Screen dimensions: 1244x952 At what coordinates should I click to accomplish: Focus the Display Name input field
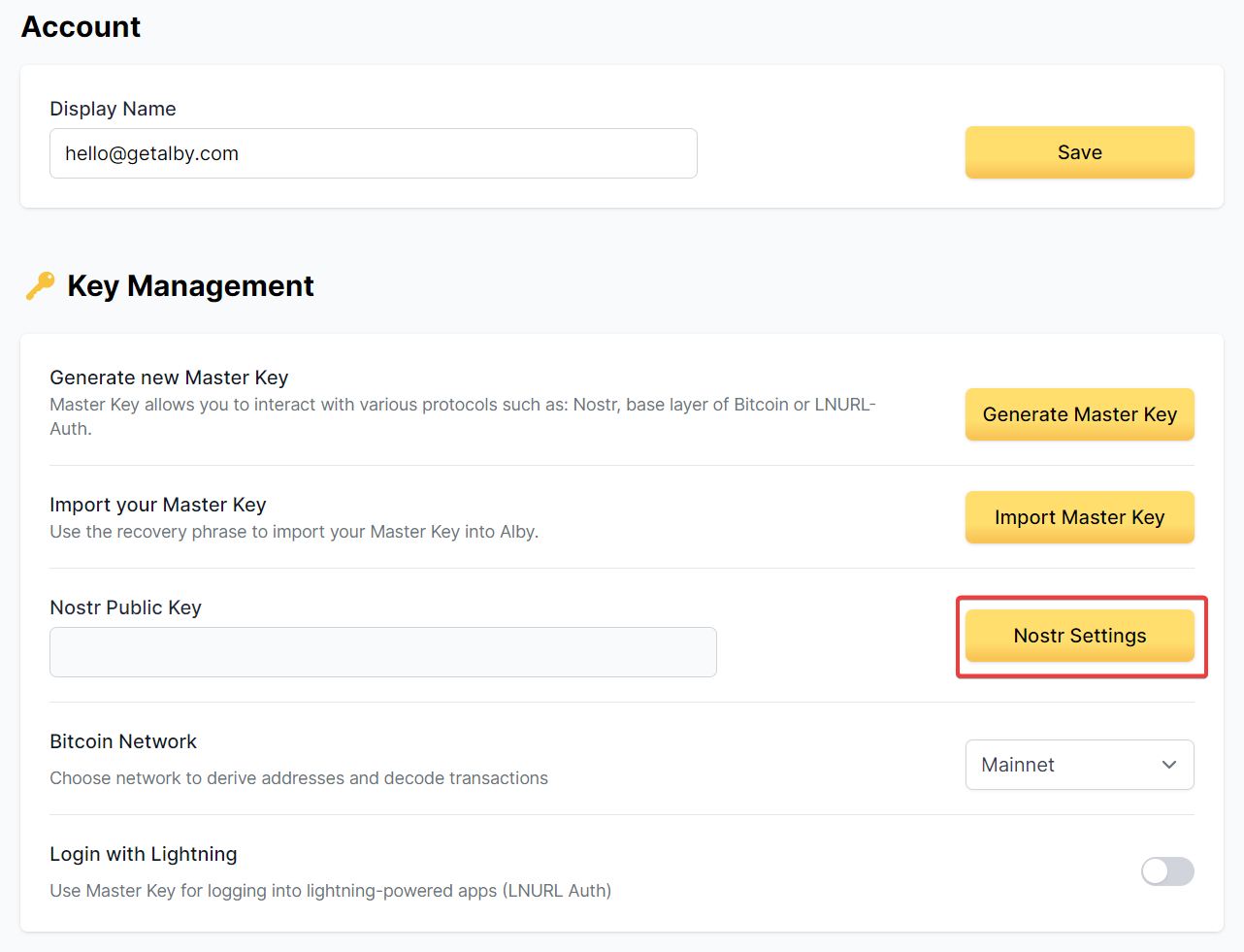[373, 153]
